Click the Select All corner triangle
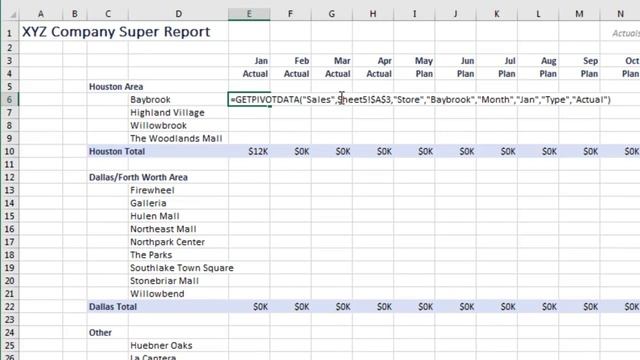The width and height of the screenshot is (640, 360). [13, 15]
